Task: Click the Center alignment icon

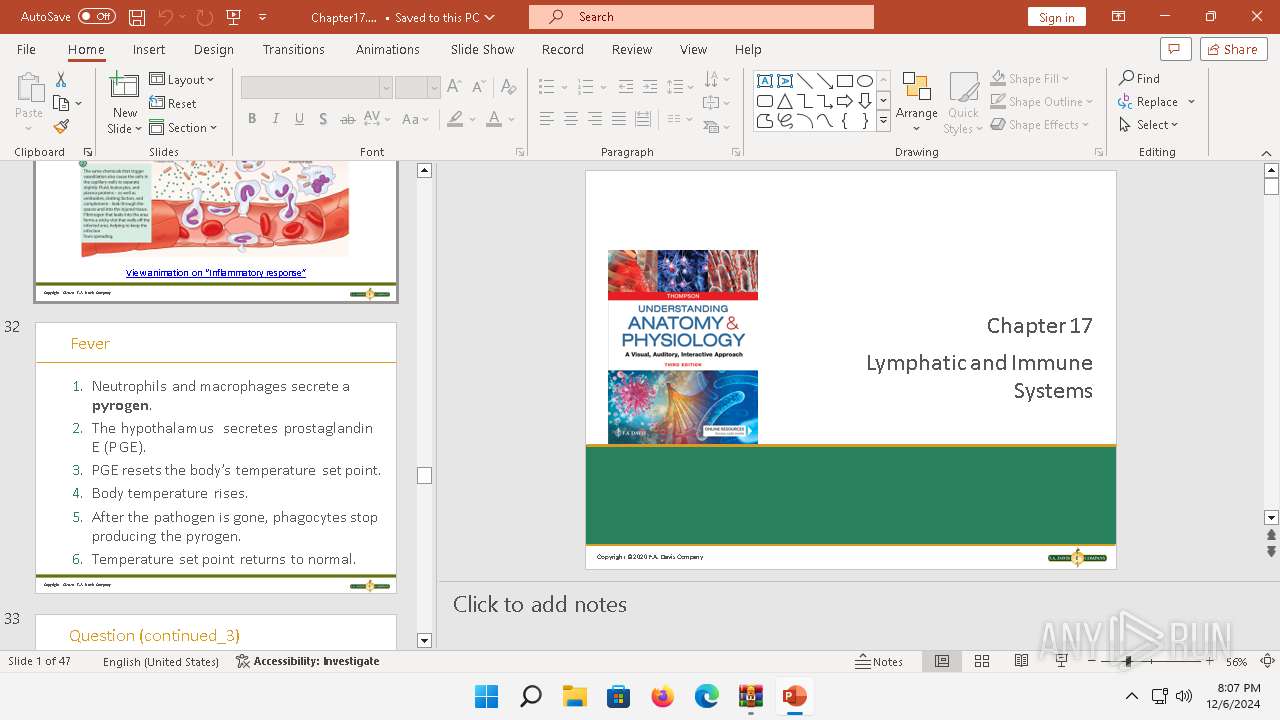Action: click(570, 119)
